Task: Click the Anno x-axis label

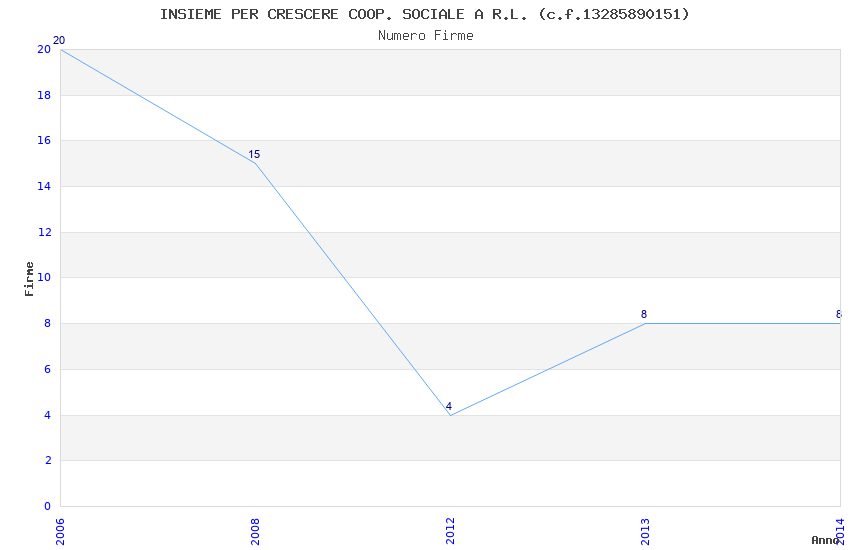Action: [x=825, y=540]
